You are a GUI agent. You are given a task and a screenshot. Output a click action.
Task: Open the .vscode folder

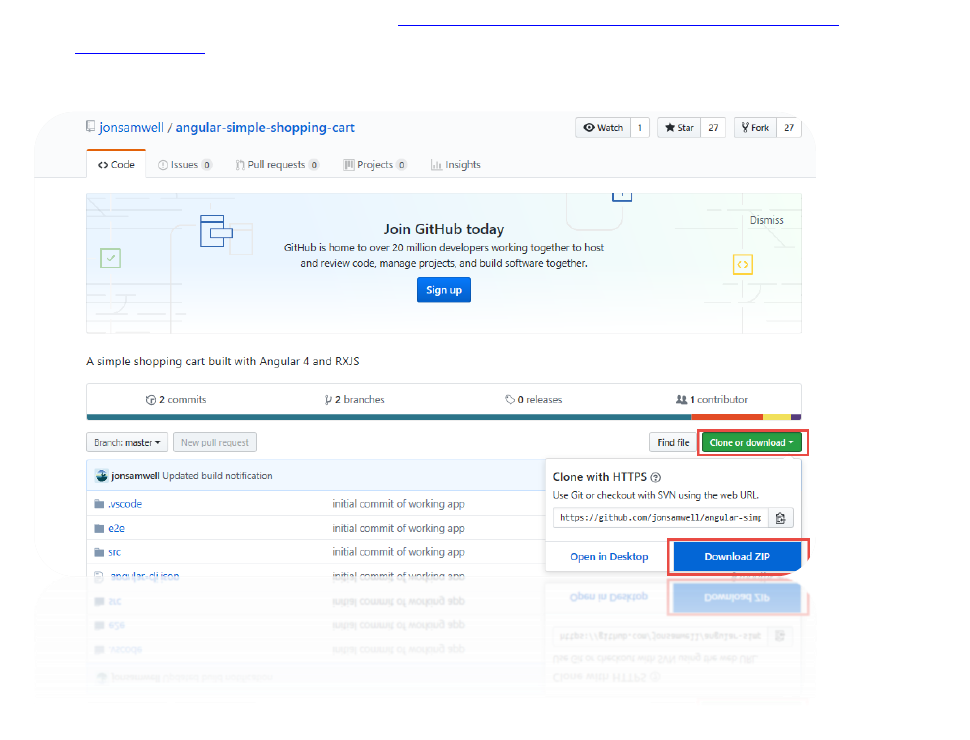click(125, 504)
